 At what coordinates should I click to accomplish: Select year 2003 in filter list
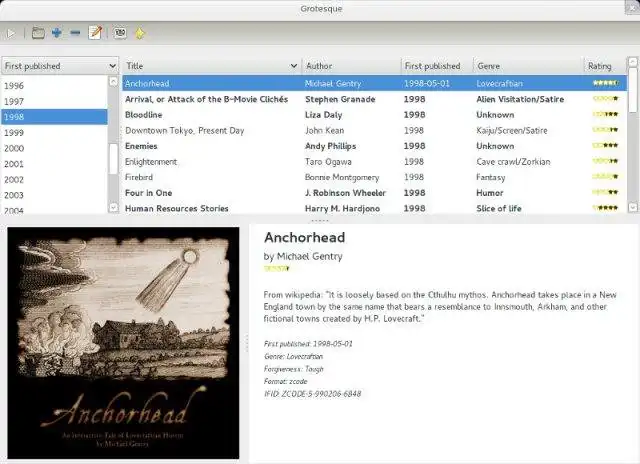click(55, 195)
